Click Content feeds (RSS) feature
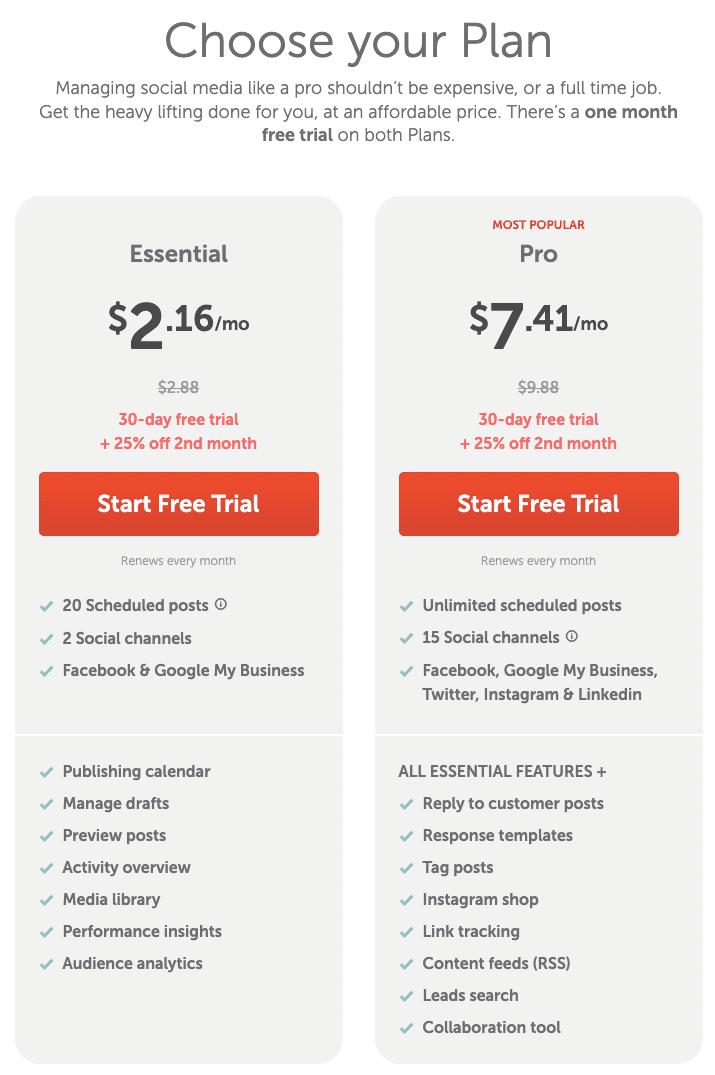 click(496, 963)
